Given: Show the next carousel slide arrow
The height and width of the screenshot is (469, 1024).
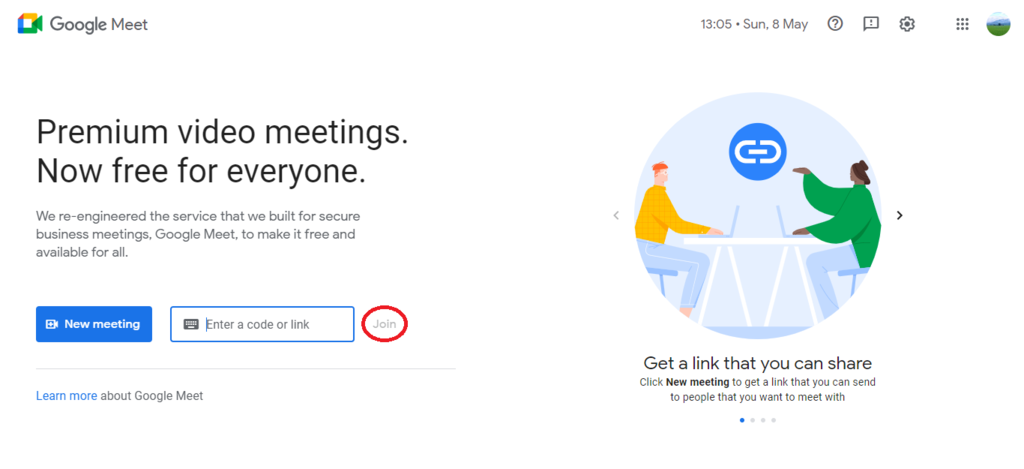Looking at the screenshot, I should pos(899,215).
